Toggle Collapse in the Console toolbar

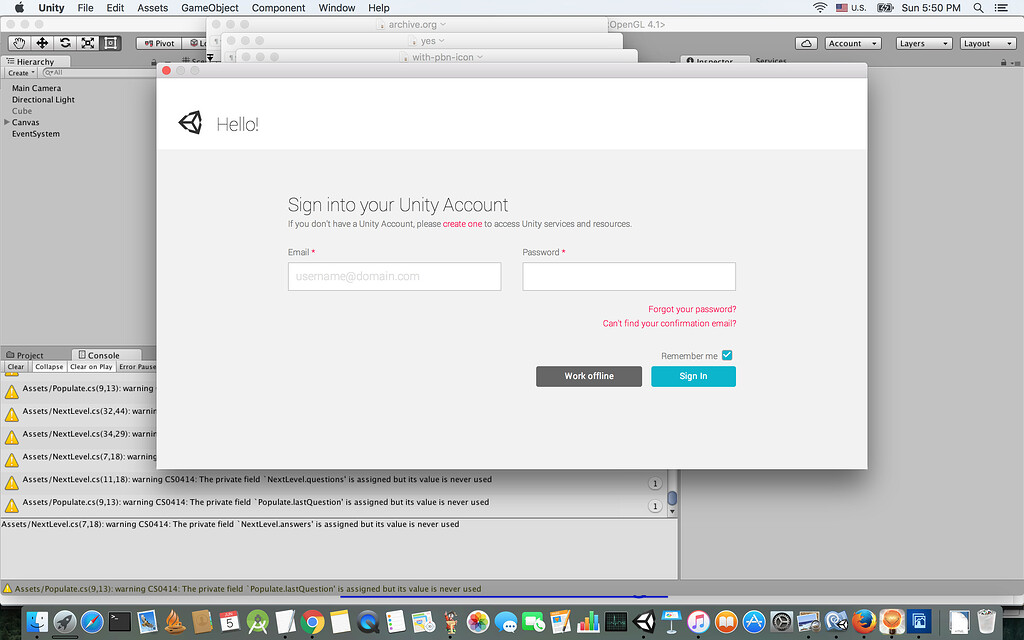click(x=49, y=367)
